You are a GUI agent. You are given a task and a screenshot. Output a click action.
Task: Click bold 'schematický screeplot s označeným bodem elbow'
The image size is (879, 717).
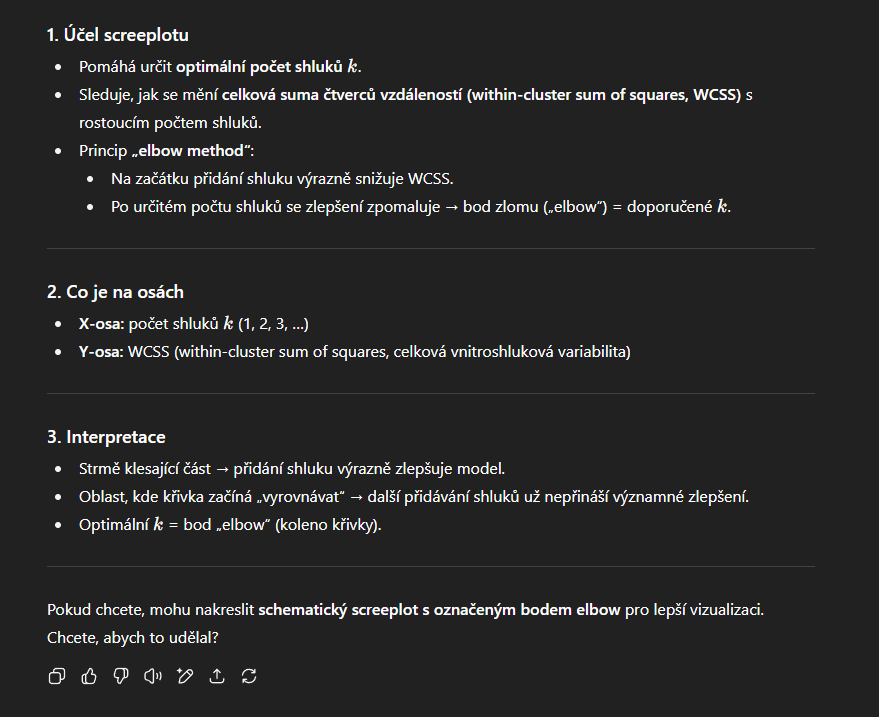(440, 609)
